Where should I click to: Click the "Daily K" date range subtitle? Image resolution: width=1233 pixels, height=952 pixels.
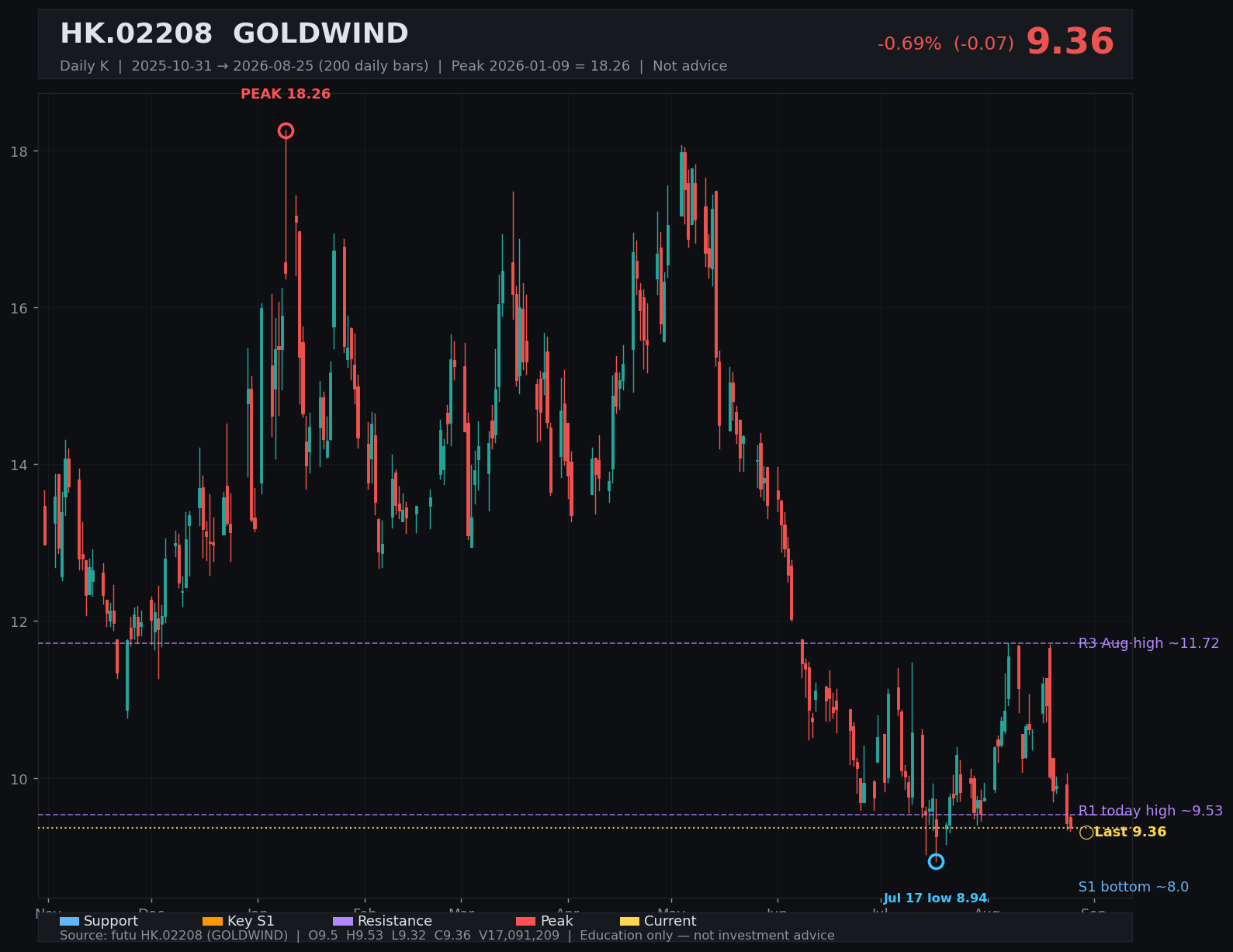(393, 66)
